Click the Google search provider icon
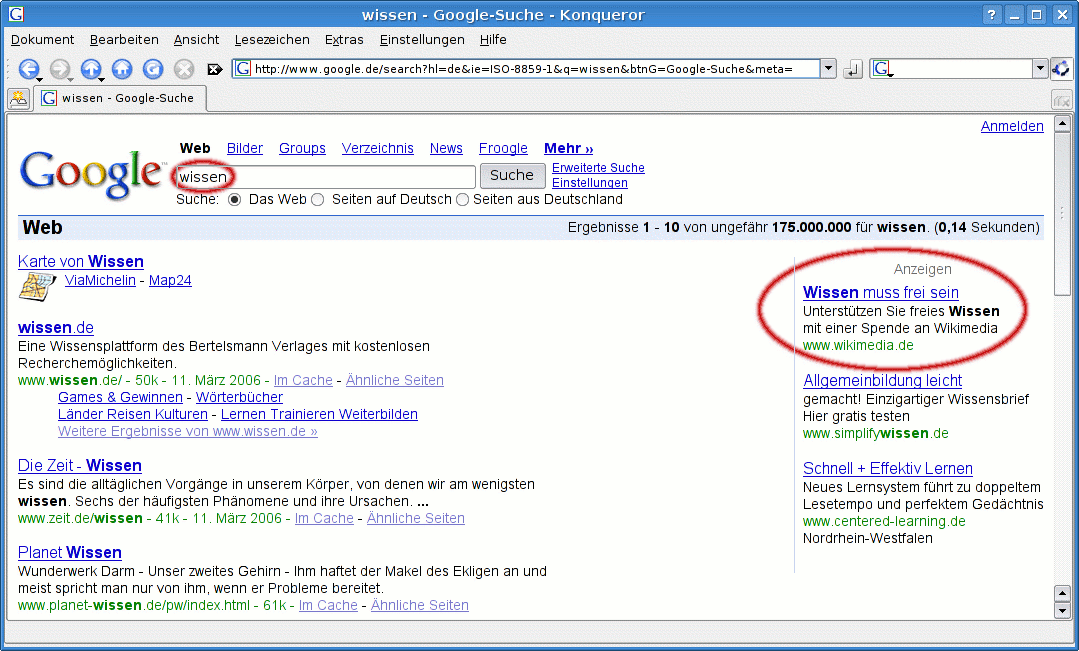Screen dimensions: 1079x651 pyautogui.click(x=882, y=69)
